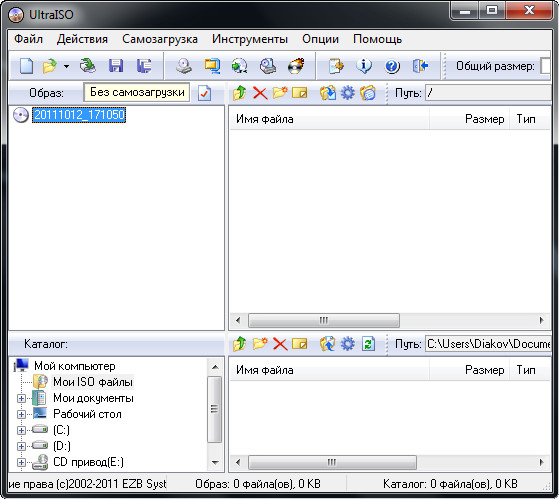Expand the (C:) drive node
This screenshot has height=500, width=560.
[21, 430]
